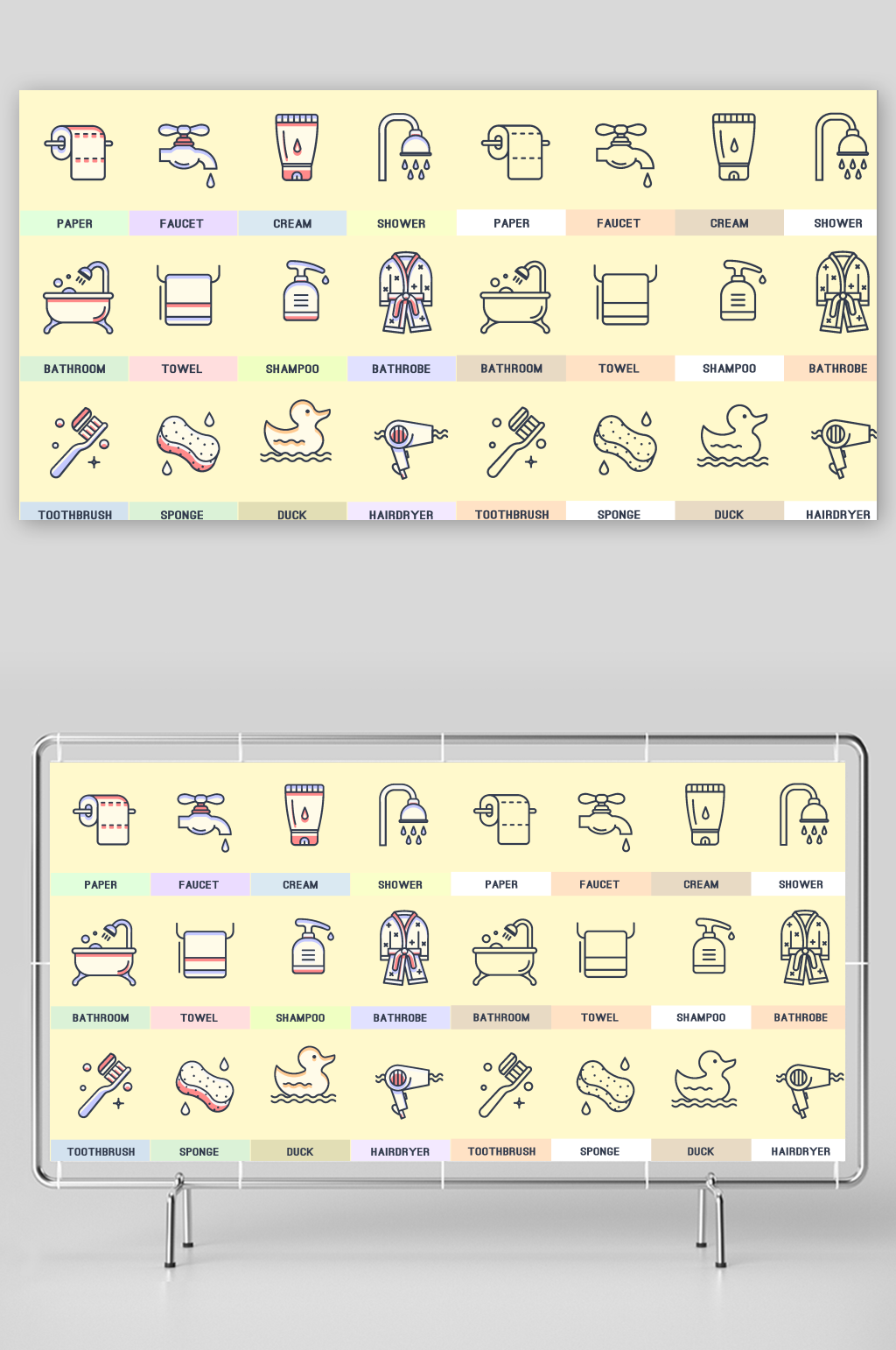Click the green "PAPER" label in the upper banner
896x1350 pixels.
(x=74, y=223)
